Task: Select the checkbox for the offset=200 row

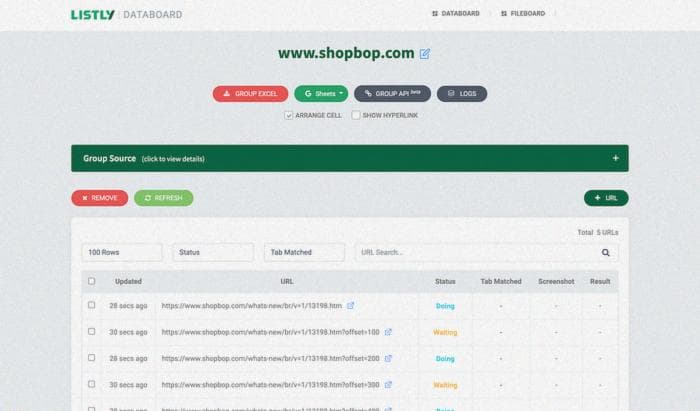Action: click(x=92, y=358)
